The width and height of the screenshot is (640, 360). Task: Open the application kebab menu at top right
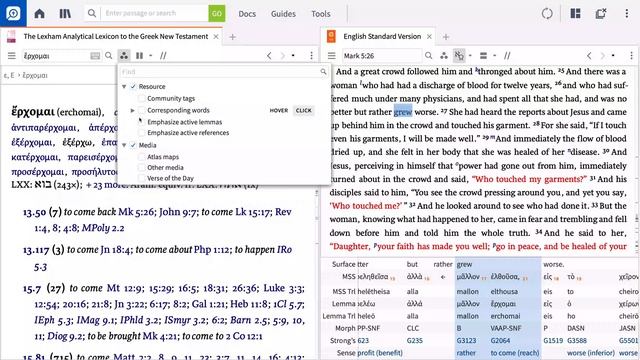coord(627,13)
